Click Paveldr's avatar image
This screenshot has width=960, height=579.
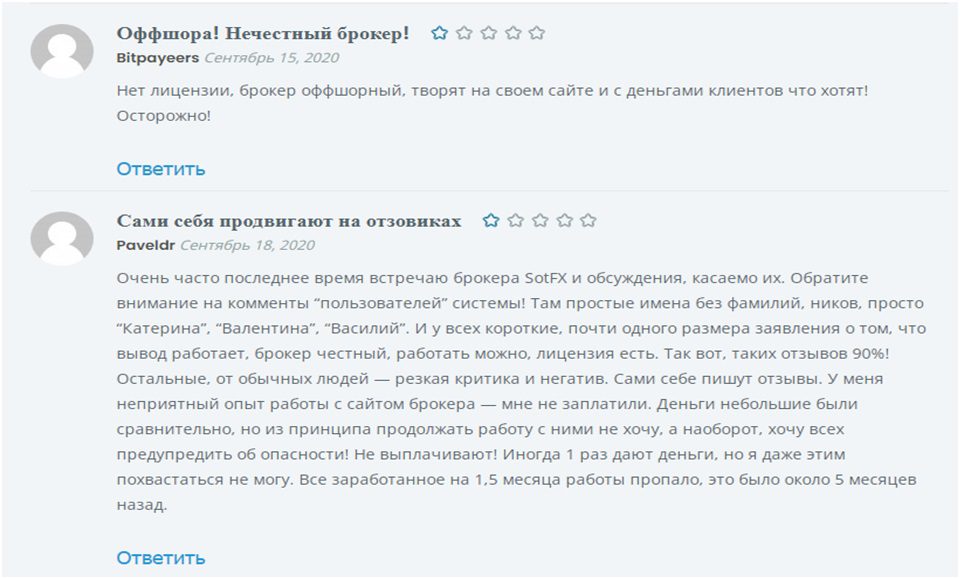pyautogui.click(x=59, y=235)
